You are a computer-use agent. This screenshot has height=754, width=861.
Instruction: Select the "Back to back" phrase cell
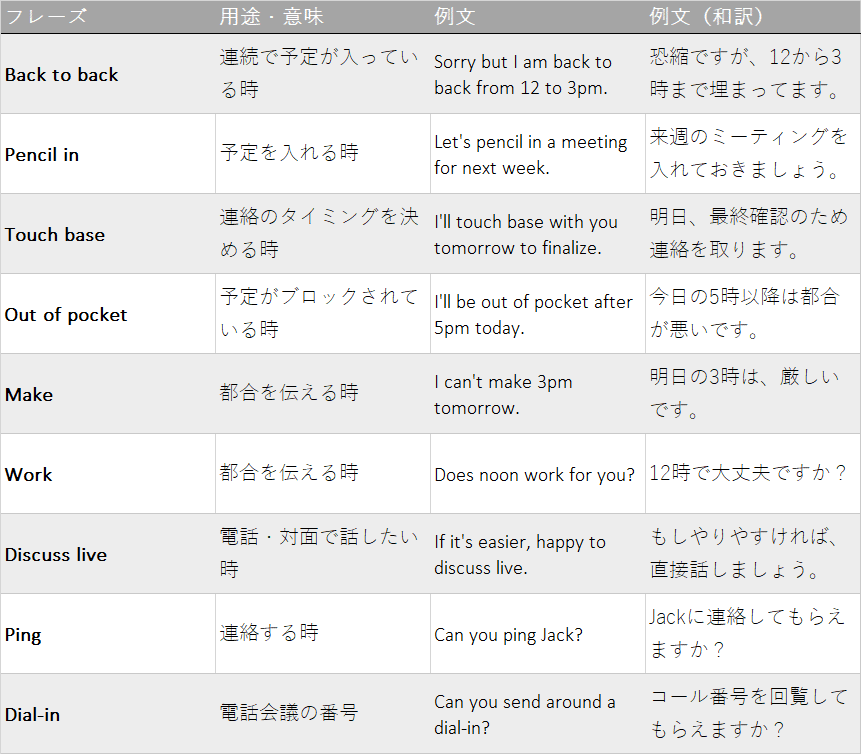pyautogui.click(x=61, y=75)
